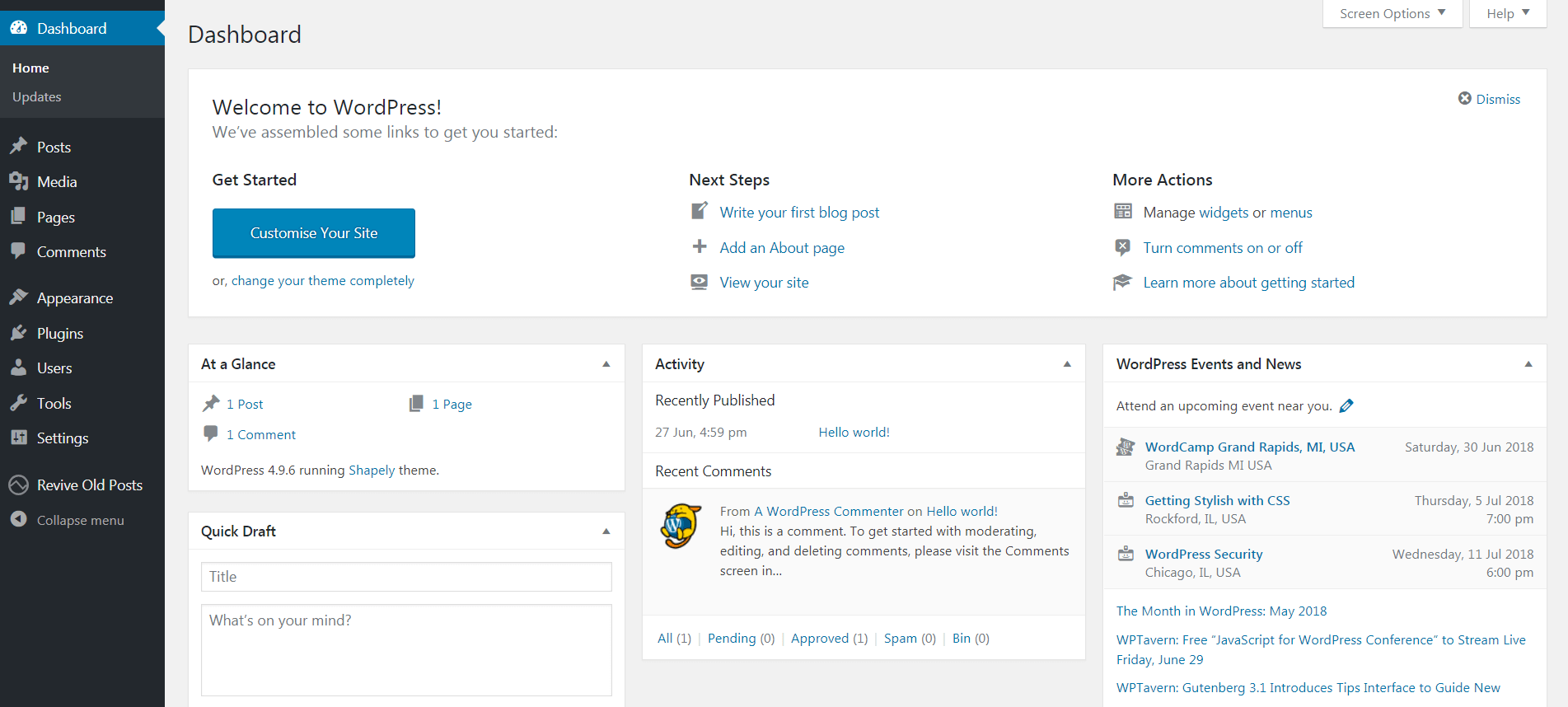Show Bin (0) comments
Viewport: 1568px width, 707px height.
[x=971, y=638]
